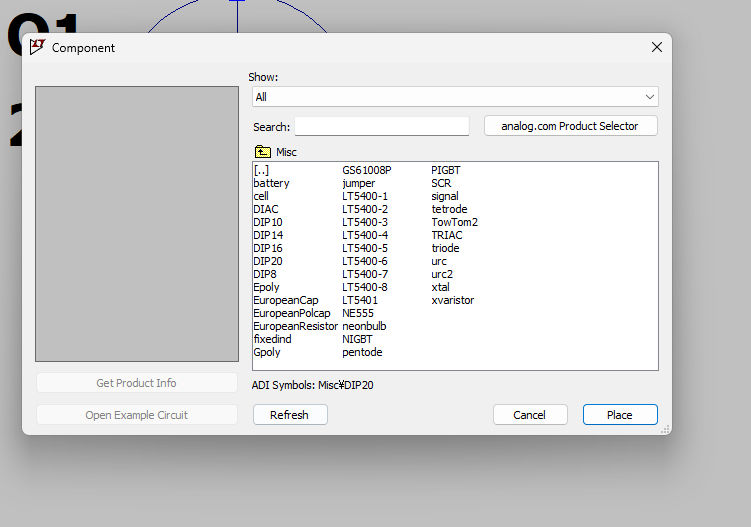The height and width of the screenshot is (527, 751).
Task: Click the component preview pane
Action: coord(137,224)
